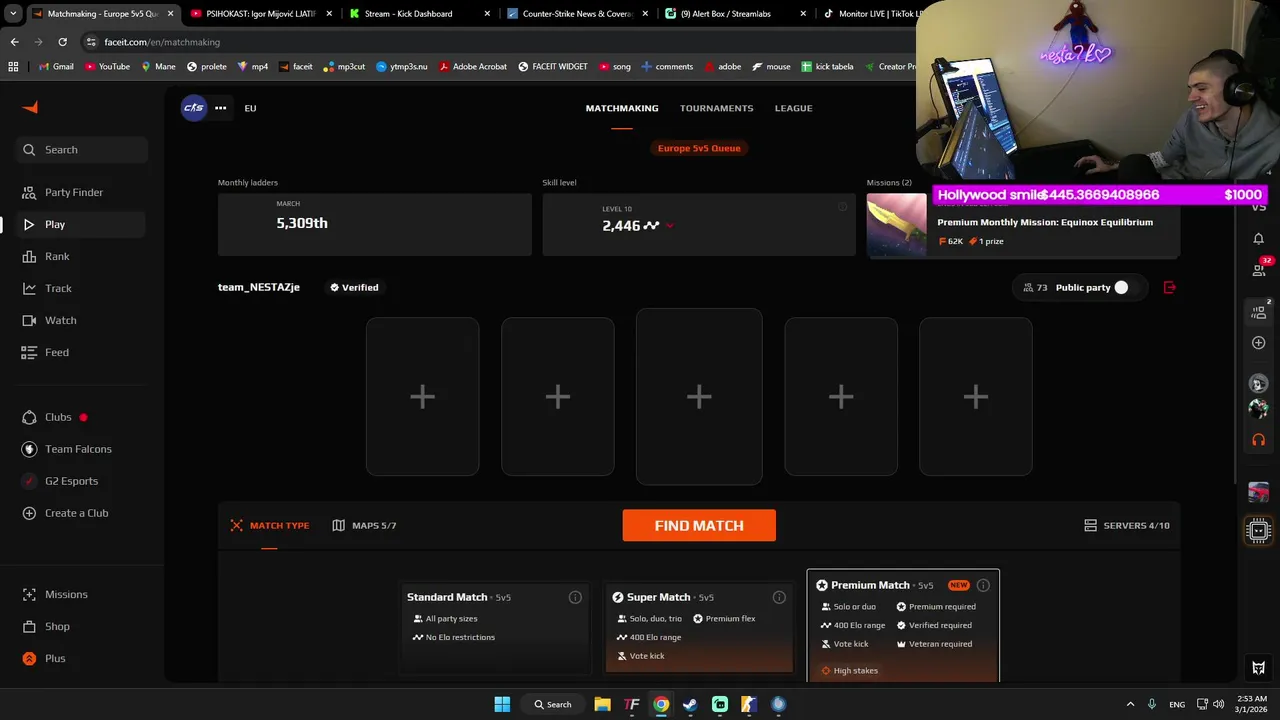Open the CS game selector icon
This screenshot has height=720, width=1280.
tap(194, 108)
